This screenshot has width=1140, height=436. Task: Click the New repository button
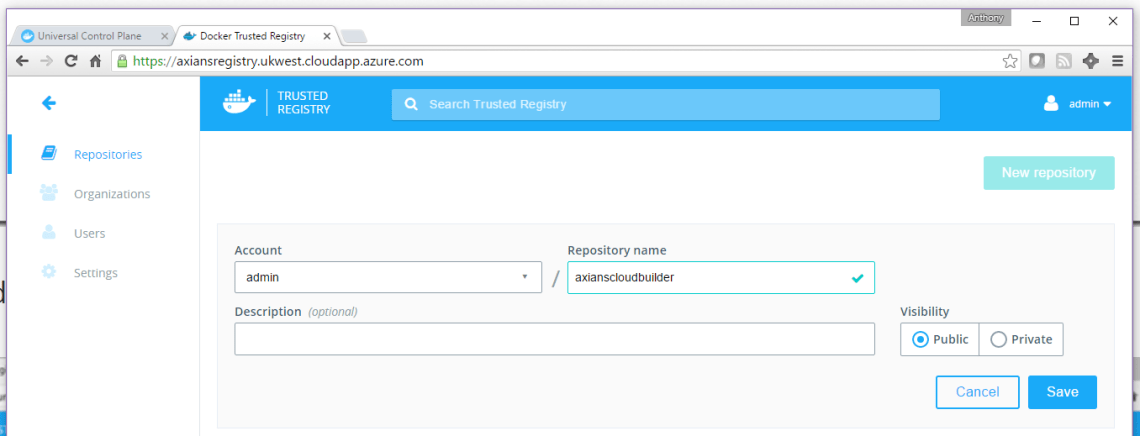tap(1048, 173)
